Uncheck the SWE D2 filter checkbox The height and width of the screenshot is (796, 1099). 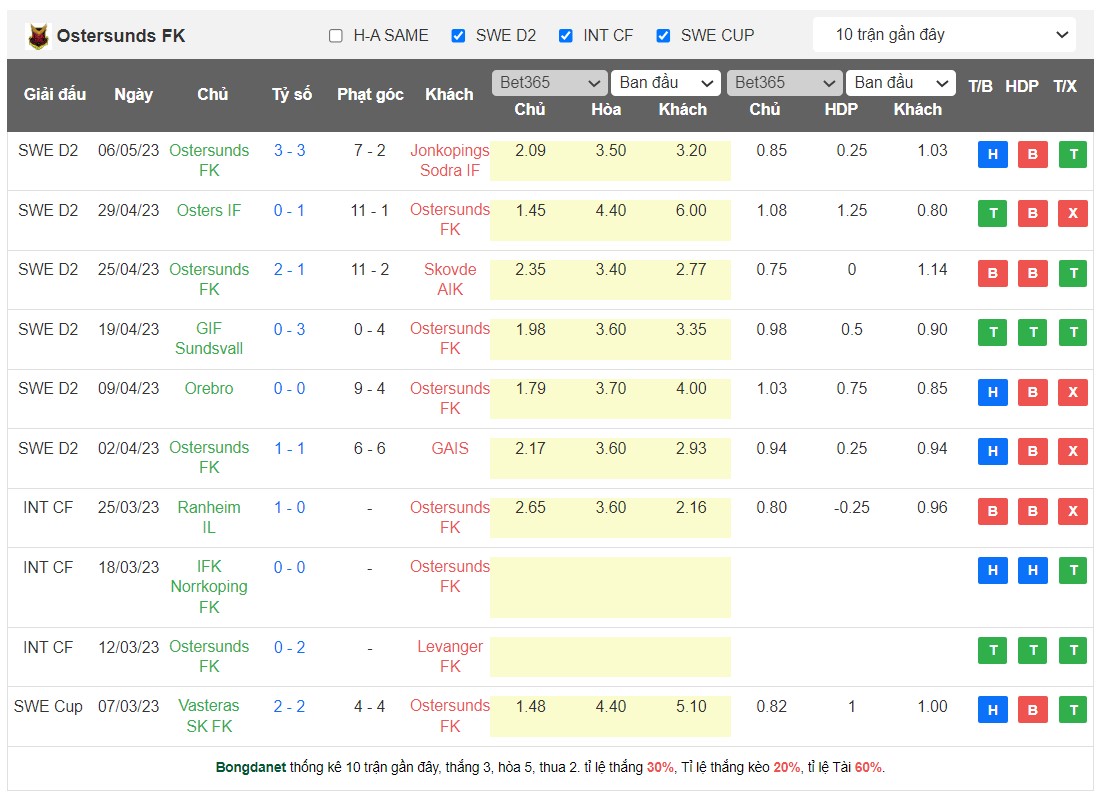point(458,35)
